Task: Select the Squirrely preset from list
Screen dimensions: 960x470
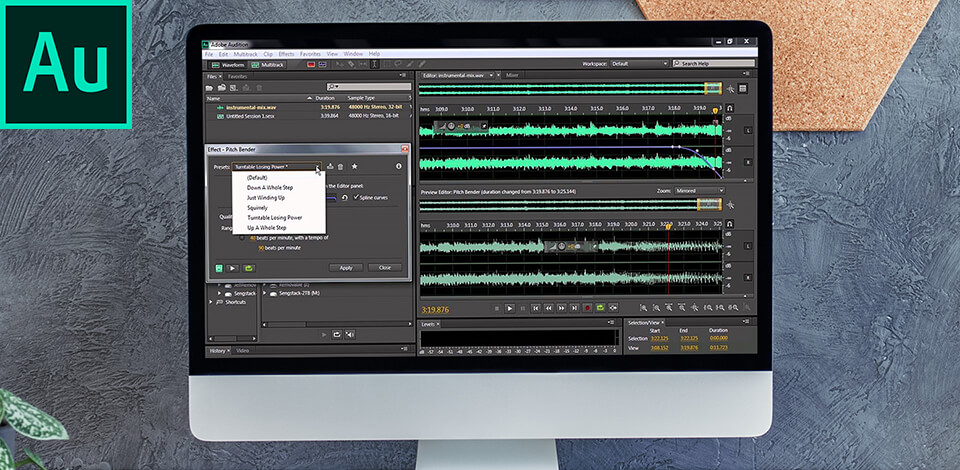Action: coord(257,207)
